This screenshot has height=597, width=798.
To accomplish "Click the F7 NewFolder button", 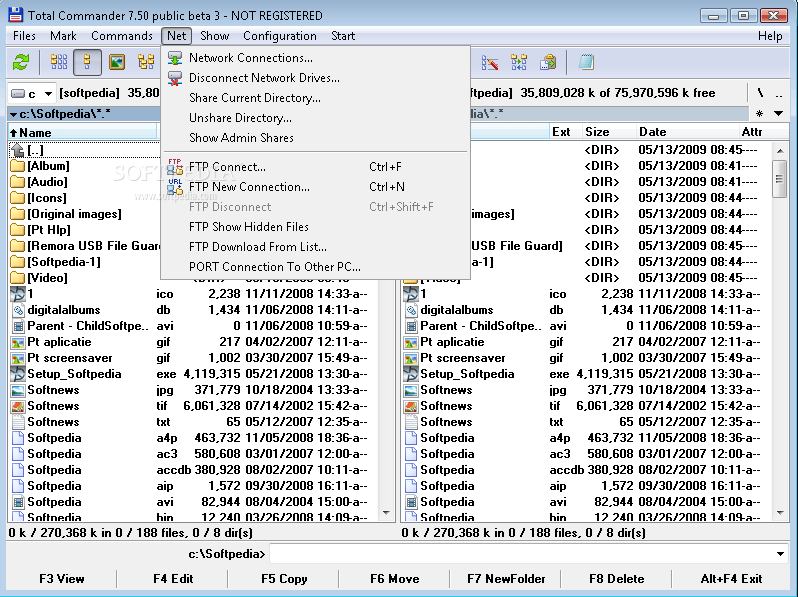I will coord(506,579).
